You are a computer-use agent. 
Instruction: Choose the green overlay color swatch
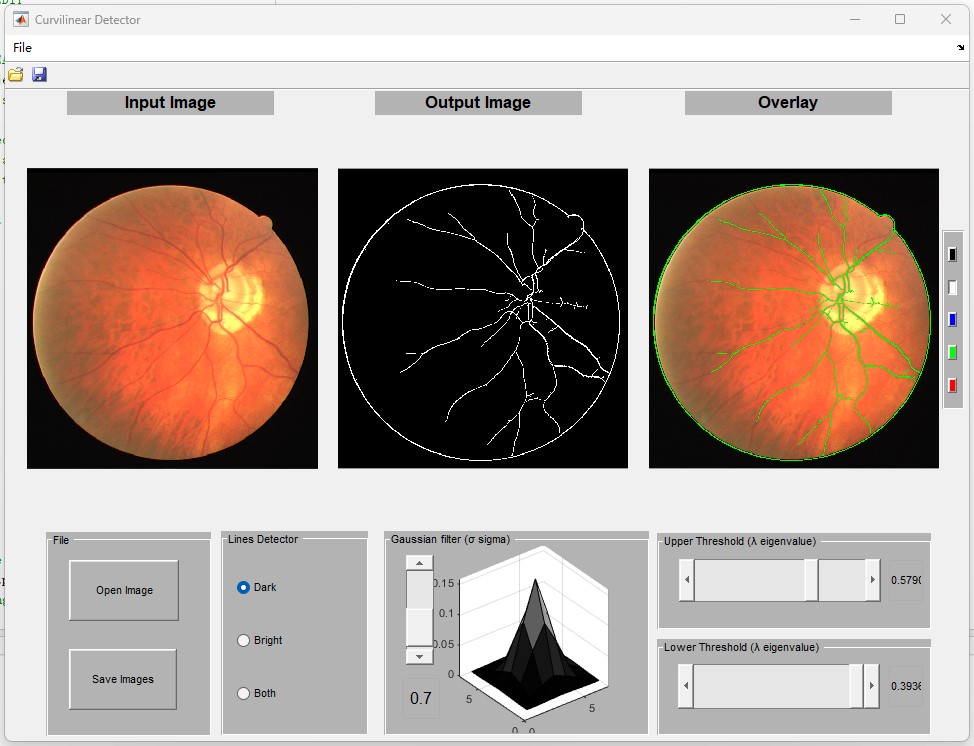[x=952, y=353]
